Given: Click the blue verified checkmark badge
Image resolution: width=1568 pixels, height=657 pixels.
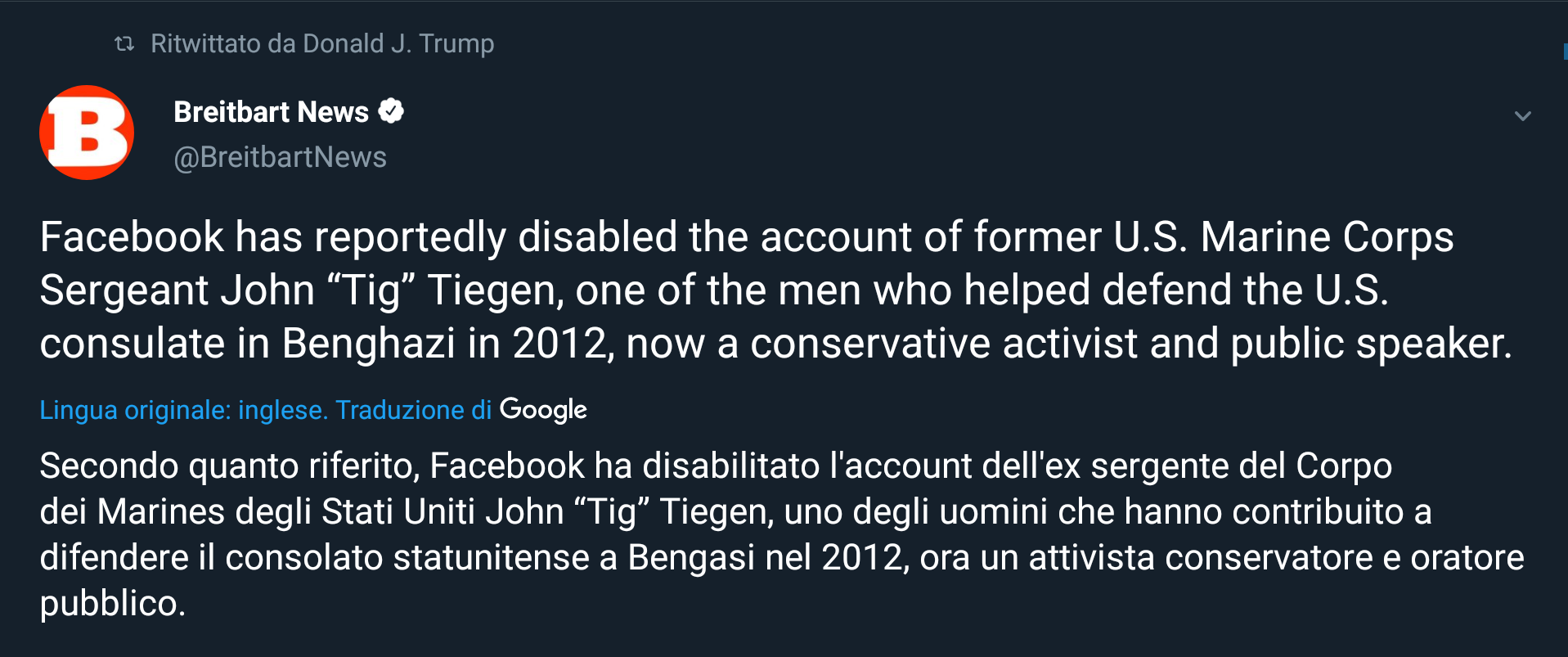Looking at the screenshot, I should click(x=391, y=111).
